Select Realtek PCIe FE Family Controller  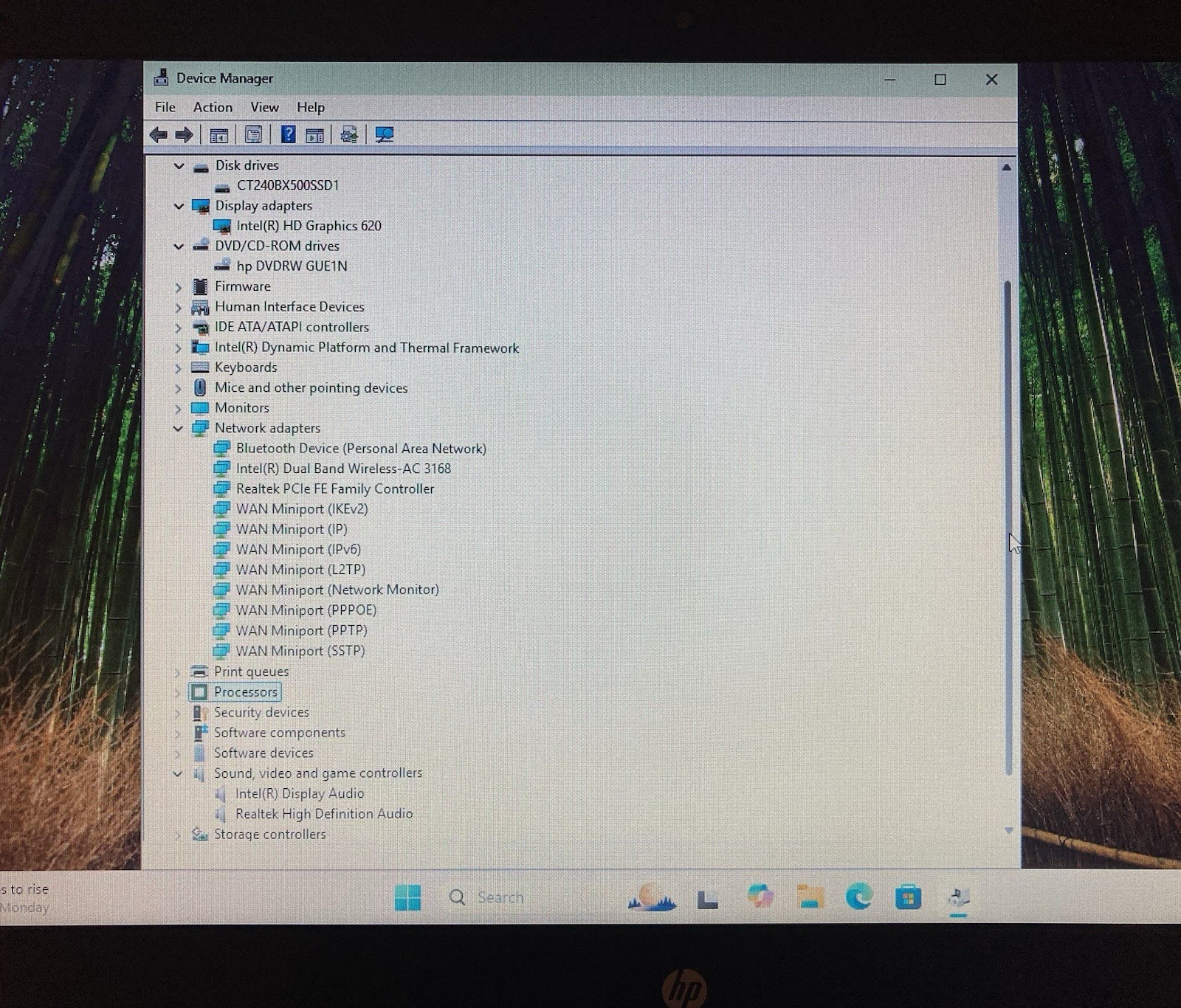(335, 489)
